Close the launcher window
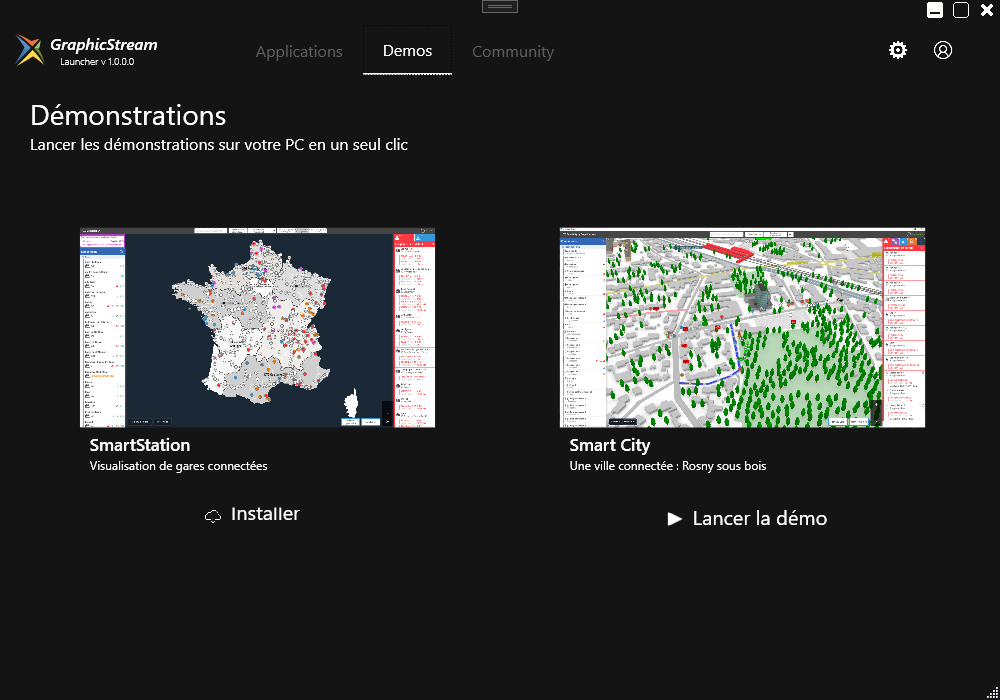Screen dimensions: 1000x700 tap(987, 10)
